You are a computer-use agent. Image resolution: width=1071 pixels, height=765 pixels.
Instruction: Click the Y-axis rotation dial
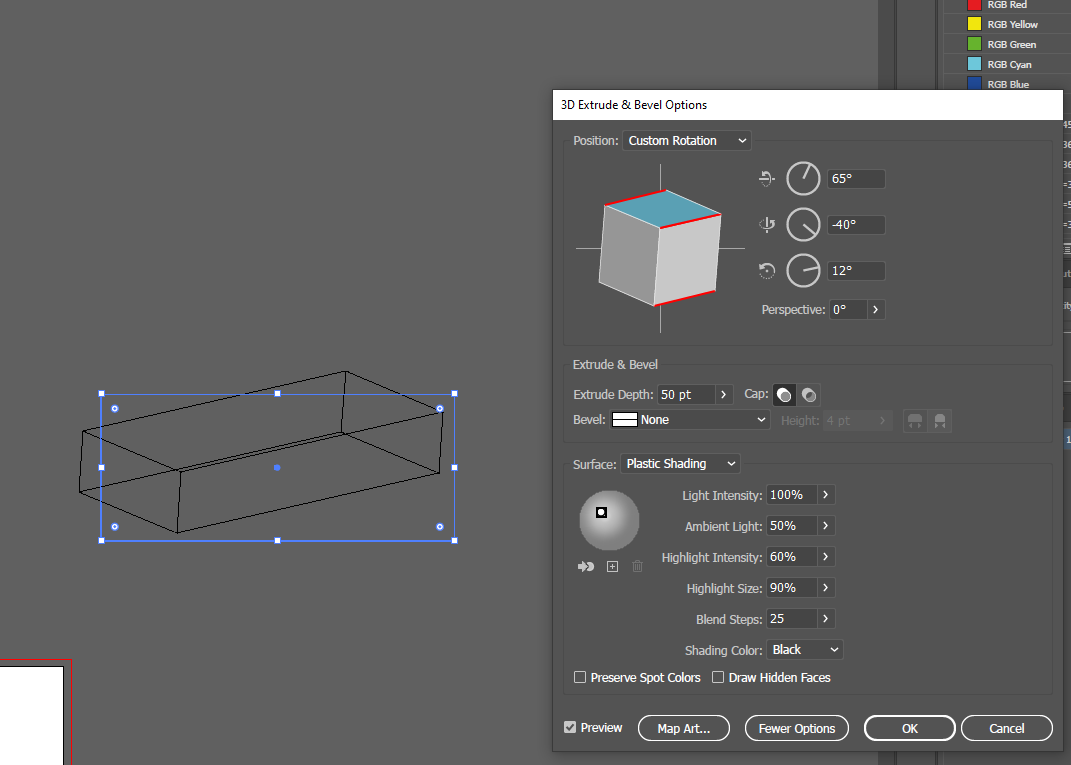tap(803, 225)
